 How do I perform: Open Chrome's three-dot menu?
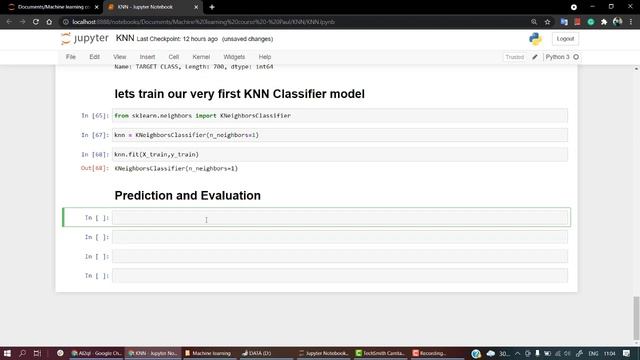coord(631,22)
